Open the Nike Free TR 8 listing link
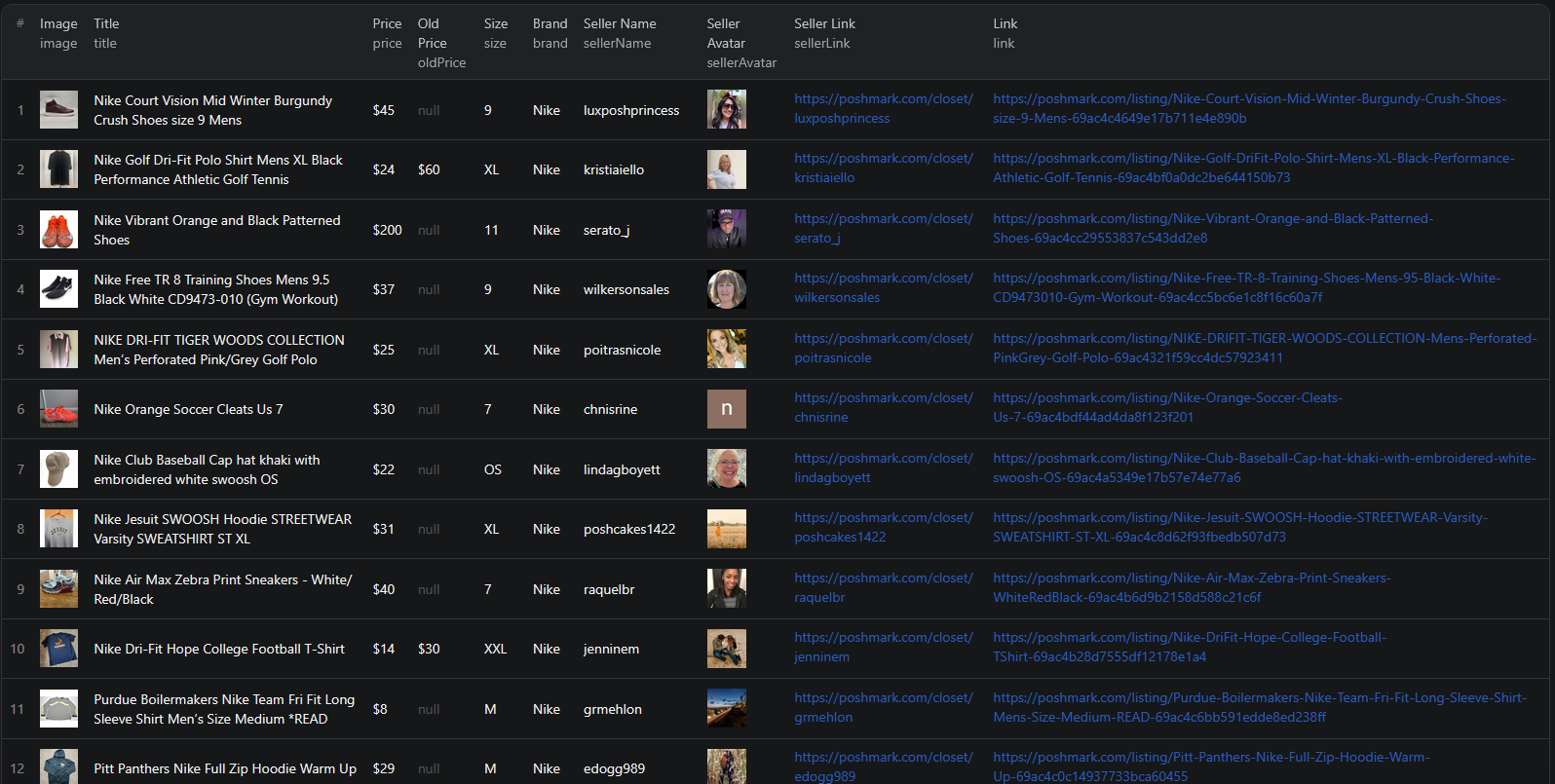This screenshot has height=784, width=1555. pyautogui.click(x=1246, y=287)
